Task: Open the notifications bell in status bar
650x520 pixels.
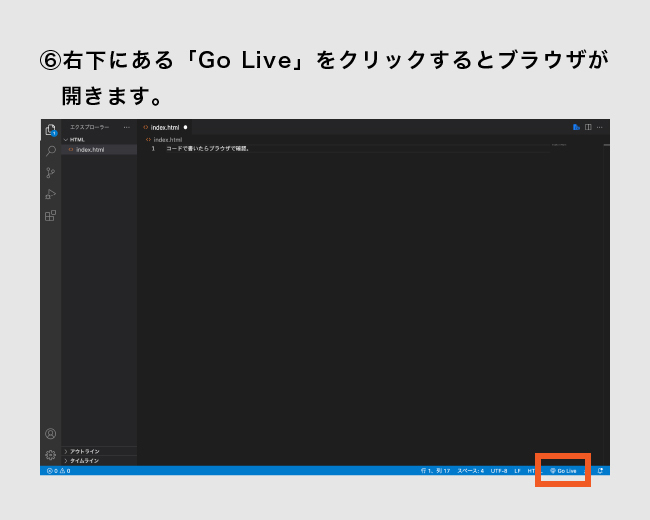Action: point(600,471)
